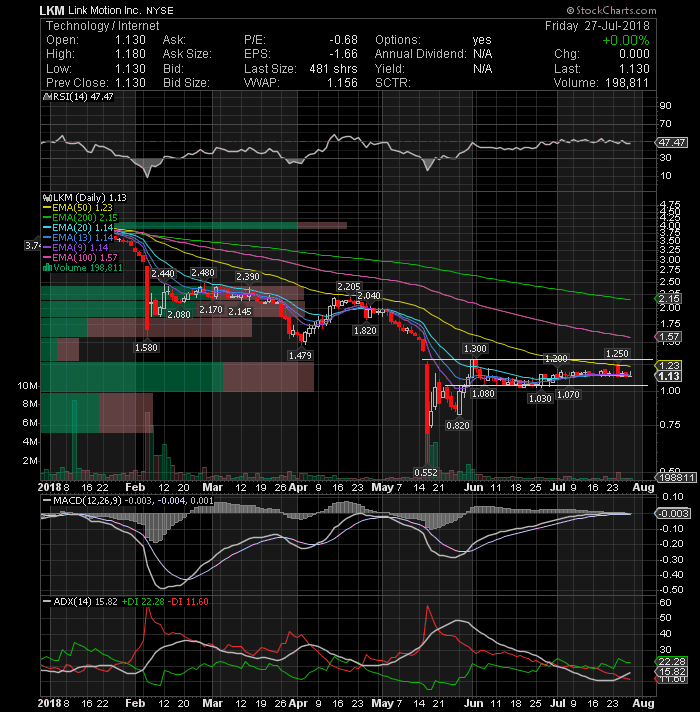Screen dimensions: 700x712
Task: Click the Options value yes
Action: coord(482,40)
